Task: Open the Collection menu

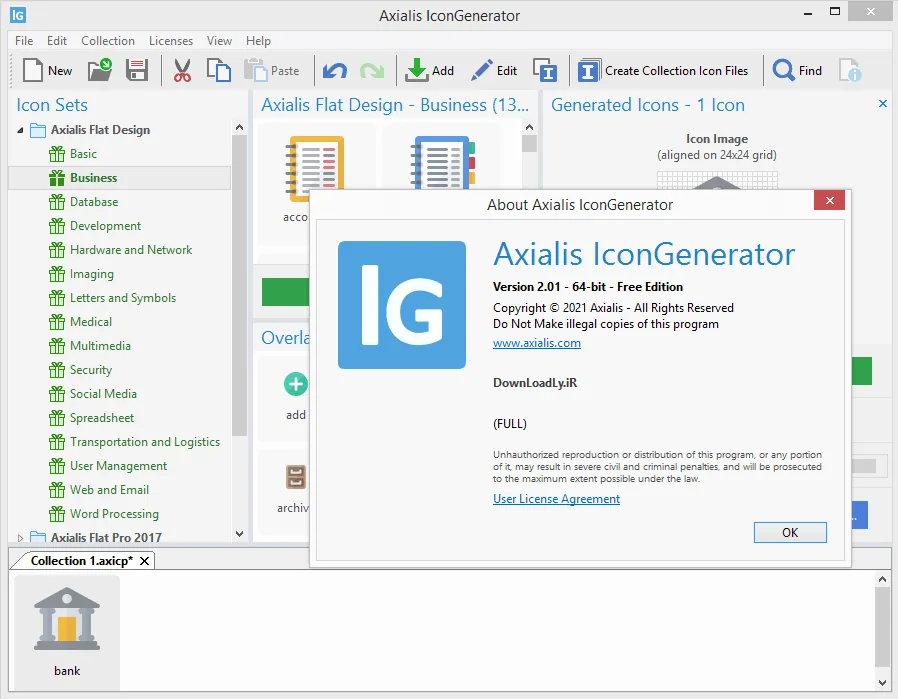Action: [108, 41]
